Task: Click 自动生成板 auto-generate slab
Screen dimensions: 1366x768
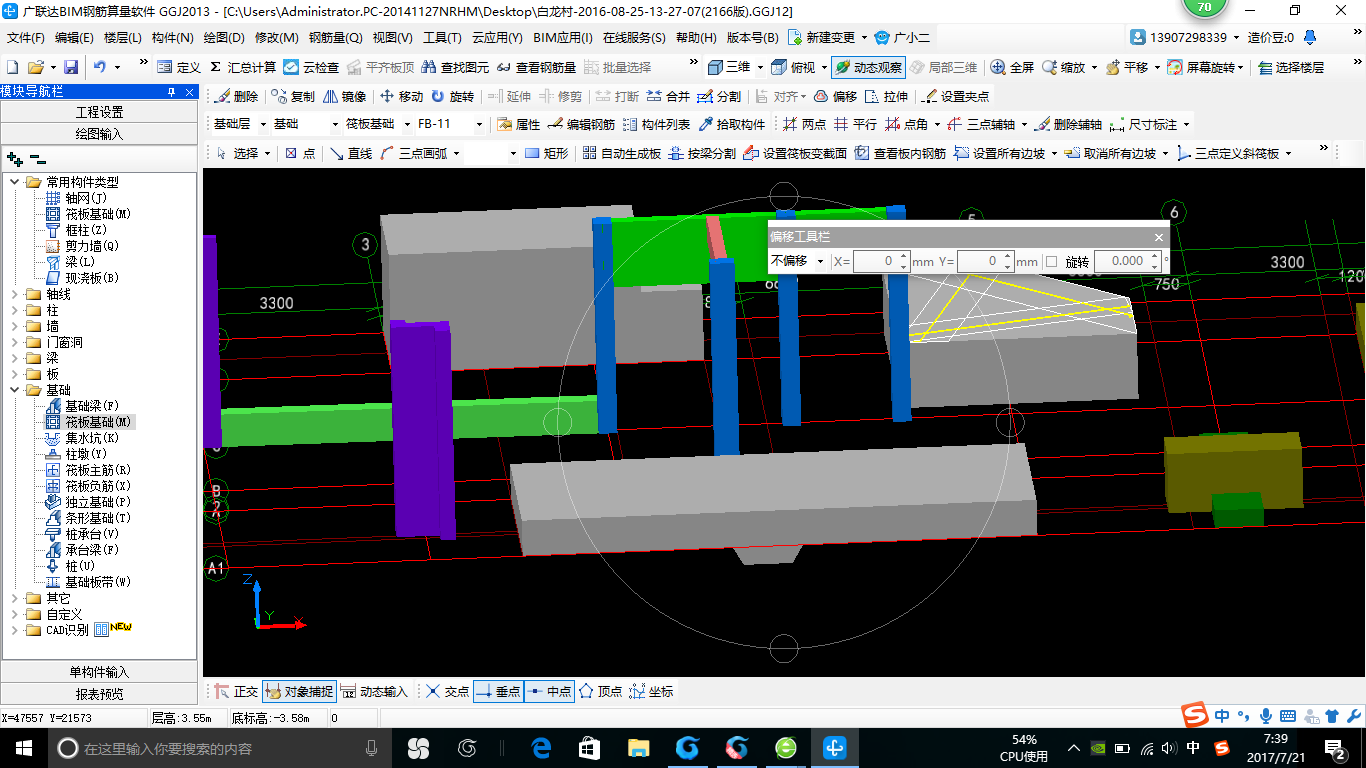Action: (x=621, y=153)
